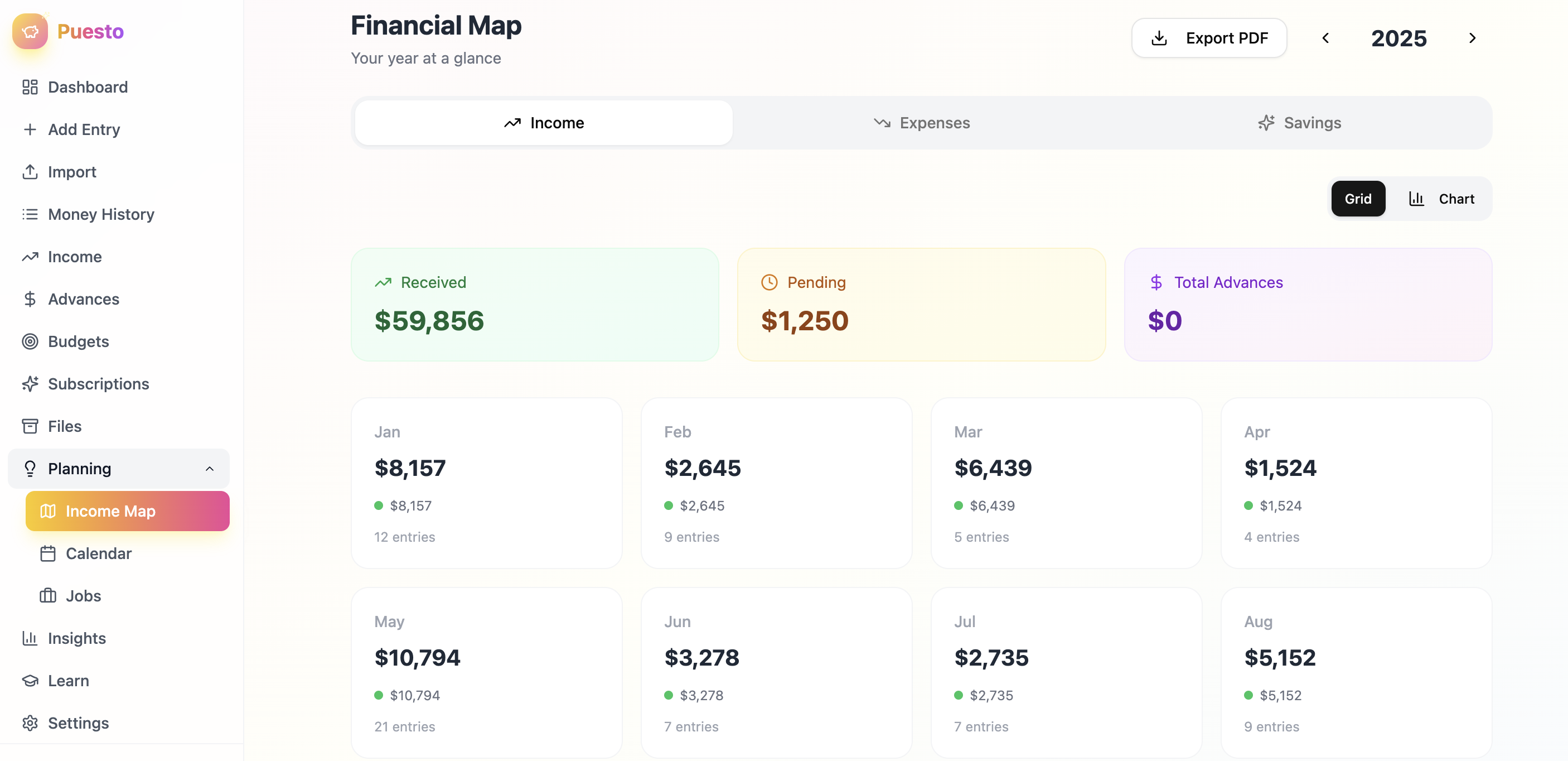Click the Budgets target icon

(x=30, y=341)
